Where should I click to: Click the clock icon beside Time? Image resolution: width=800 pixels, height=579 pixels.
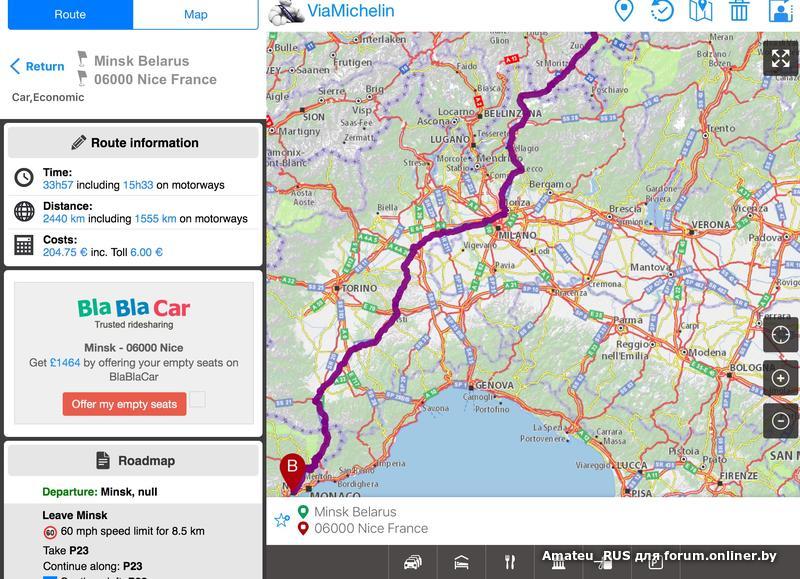(x=24, y=178)
